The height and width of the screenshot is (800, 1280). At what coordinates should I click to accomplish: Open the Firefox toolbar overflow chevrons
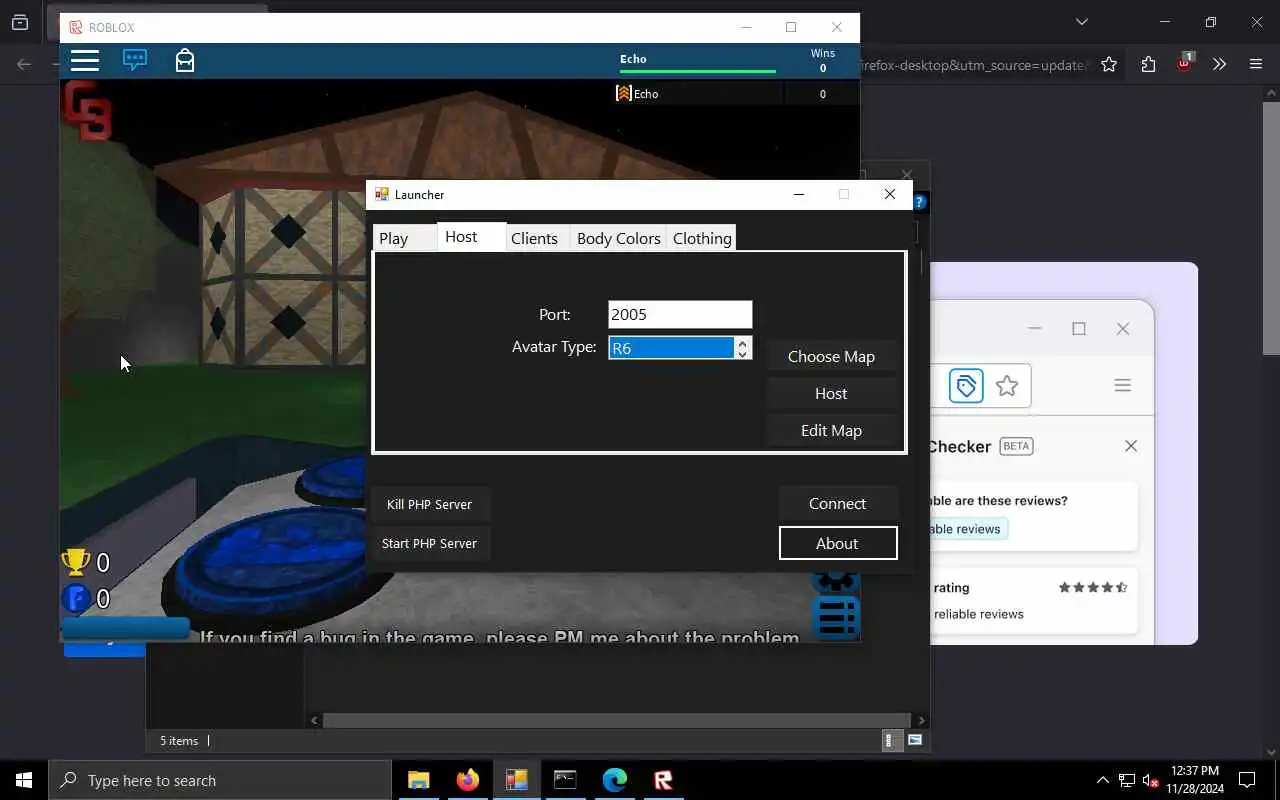coord(1219,64)
